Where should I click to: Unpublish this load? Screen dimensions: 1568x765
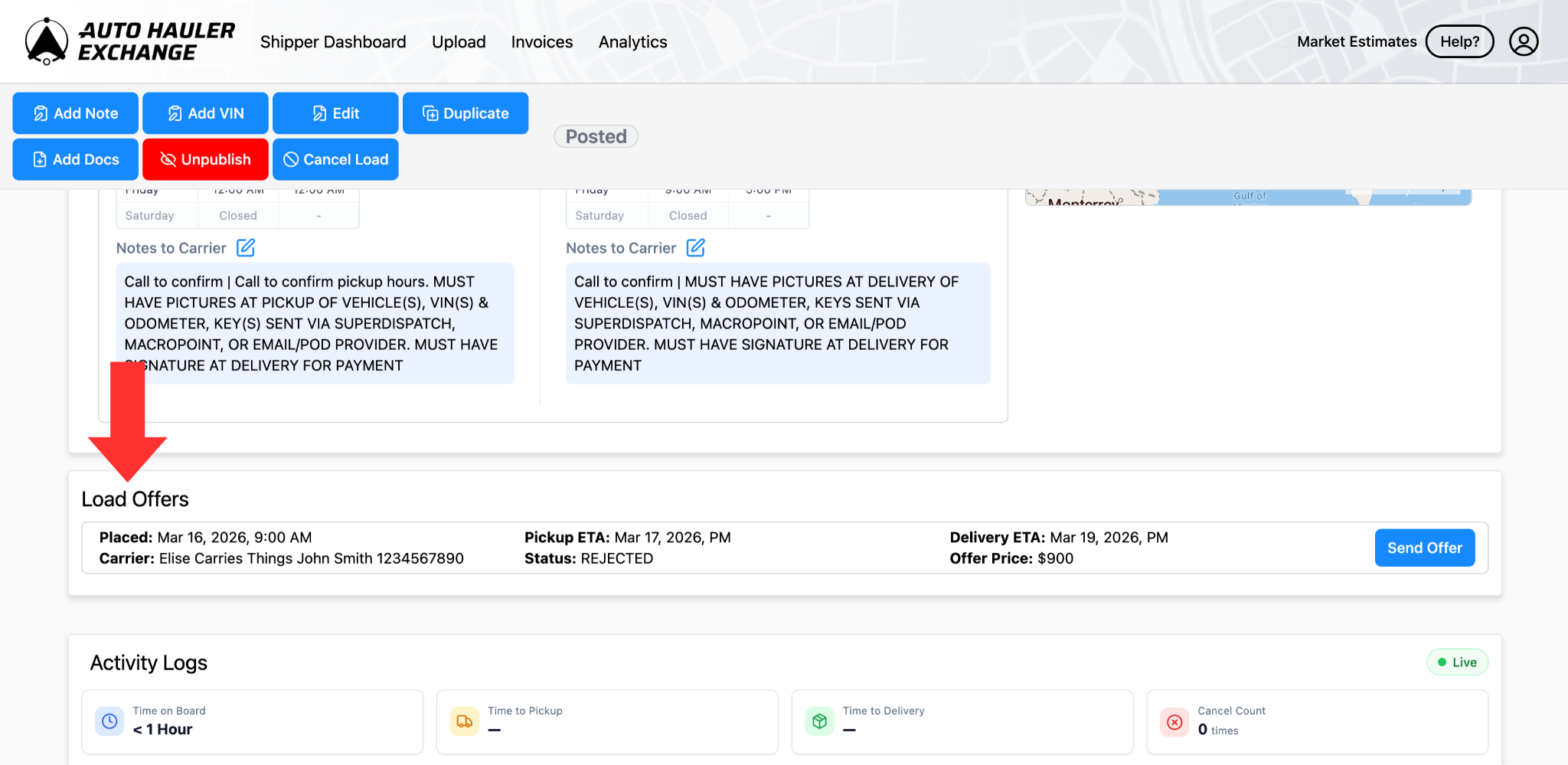coord(205,159)
